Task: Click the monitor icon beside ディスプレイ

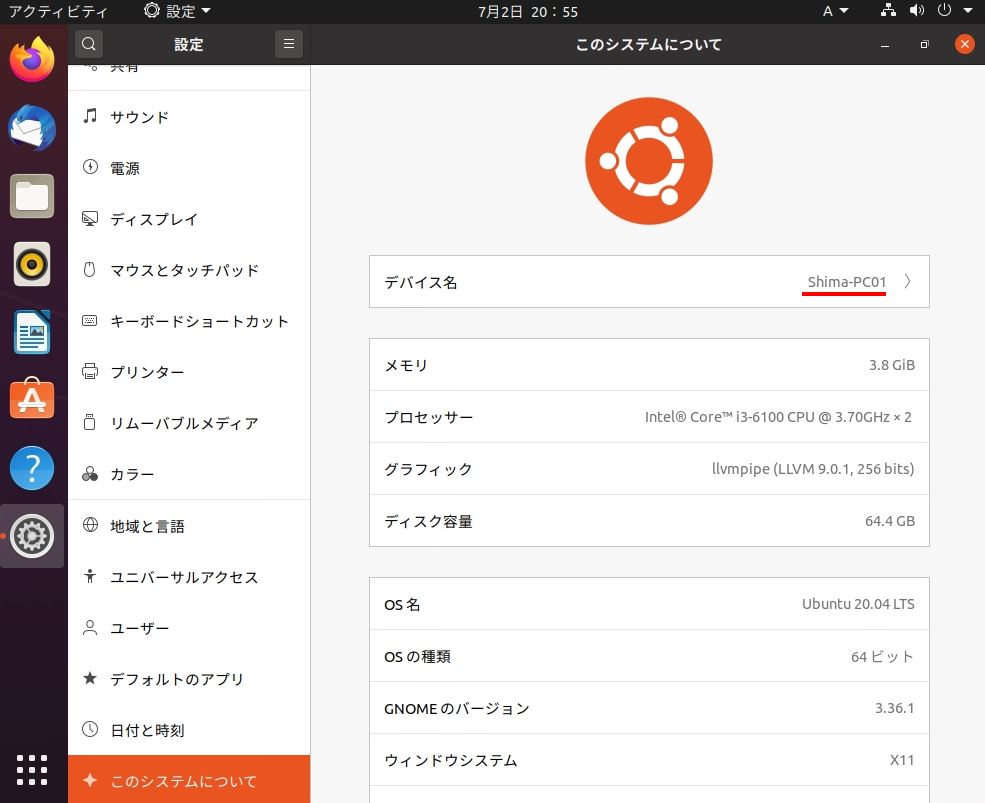Action: click(x=90, y=219)
